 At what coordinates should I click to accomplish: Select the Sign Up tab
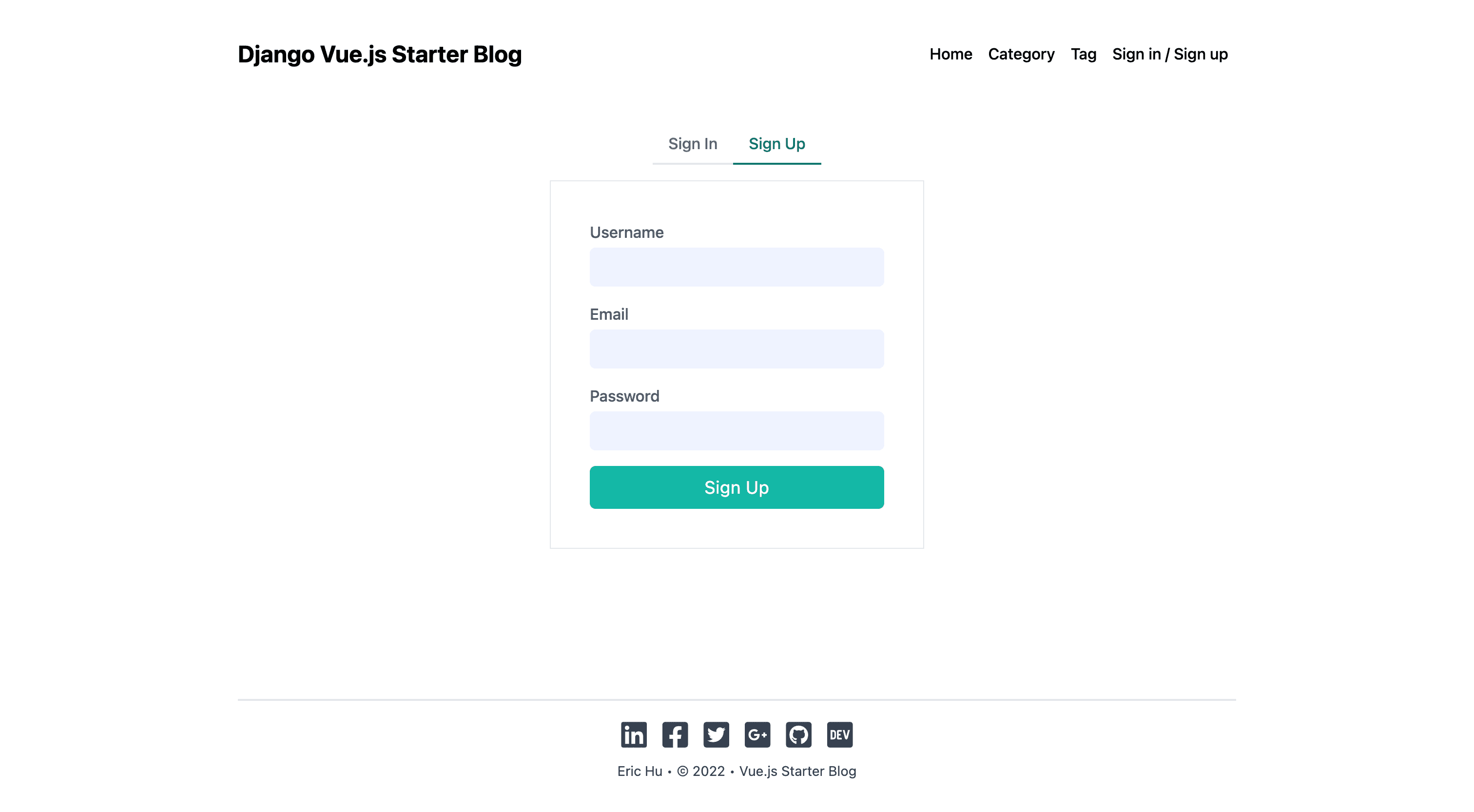777,144
